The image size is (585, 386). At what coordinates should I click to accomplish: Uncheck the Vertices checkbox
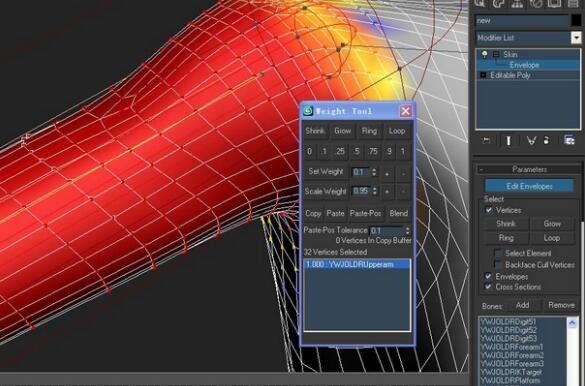point(488,210)
